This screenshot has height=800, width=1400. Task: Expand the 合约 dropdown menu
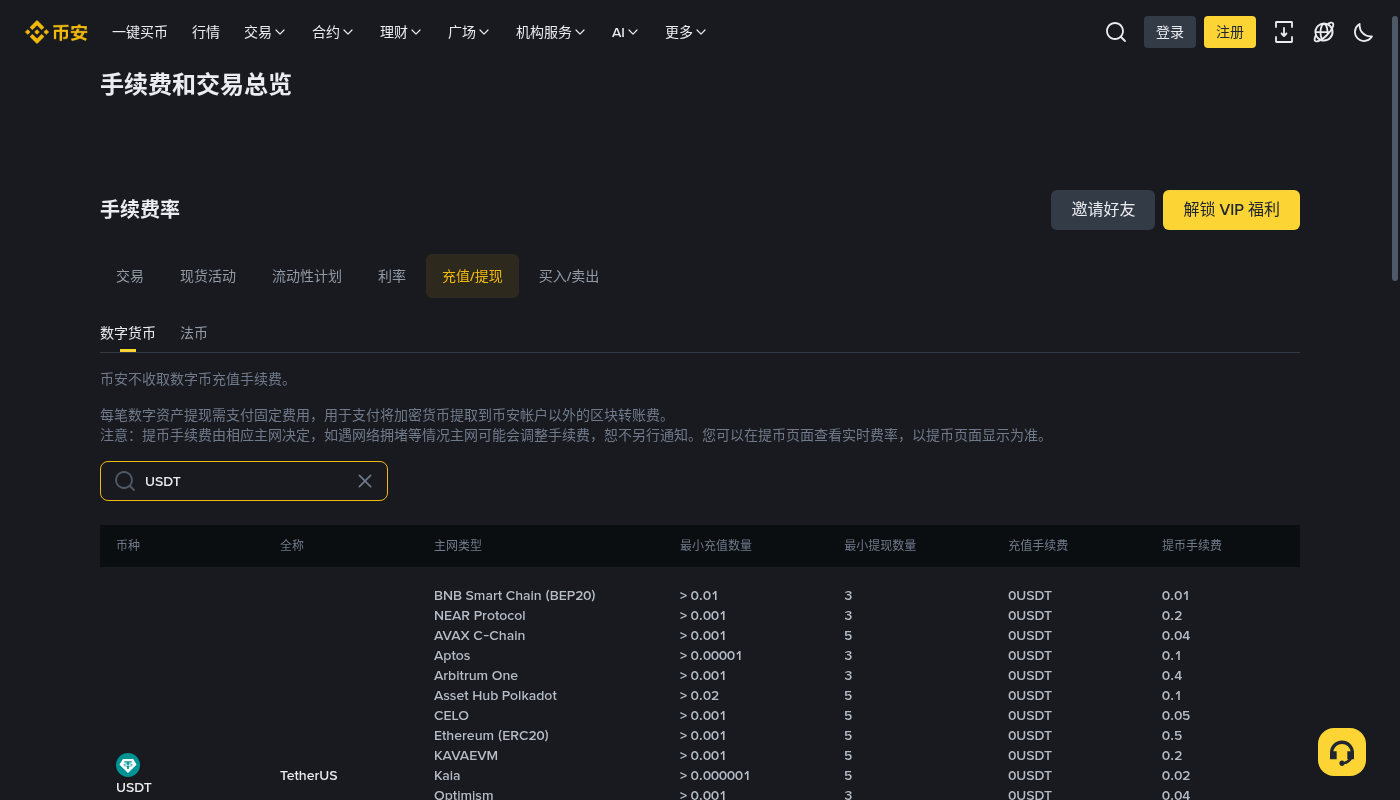(x=333, y=32)
